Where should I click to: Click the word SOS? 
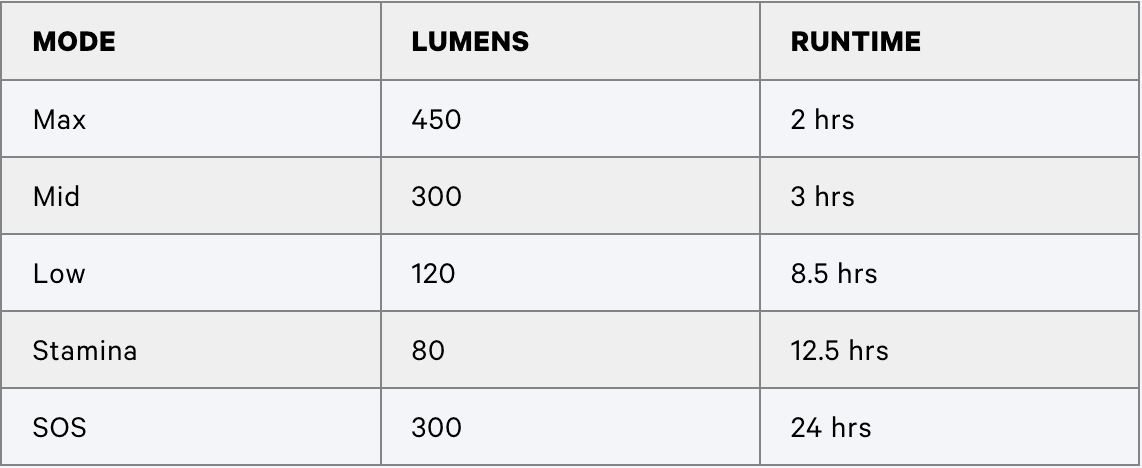tap(60, 428)
